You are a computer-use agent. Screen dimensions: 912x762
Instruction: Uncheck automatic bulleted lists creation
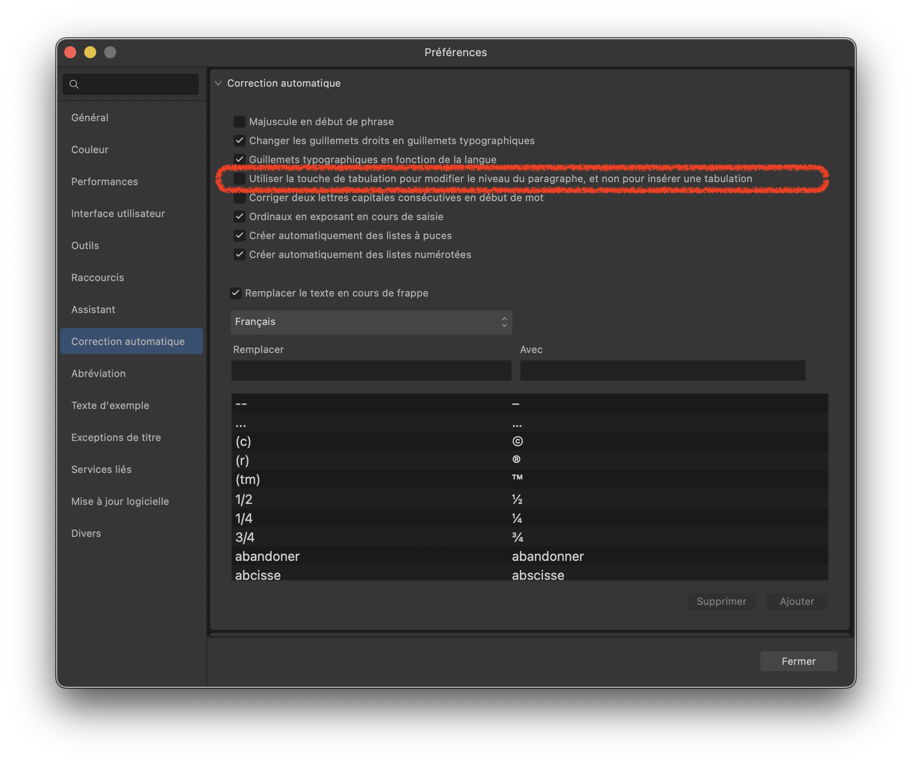[x=238, y=235]
